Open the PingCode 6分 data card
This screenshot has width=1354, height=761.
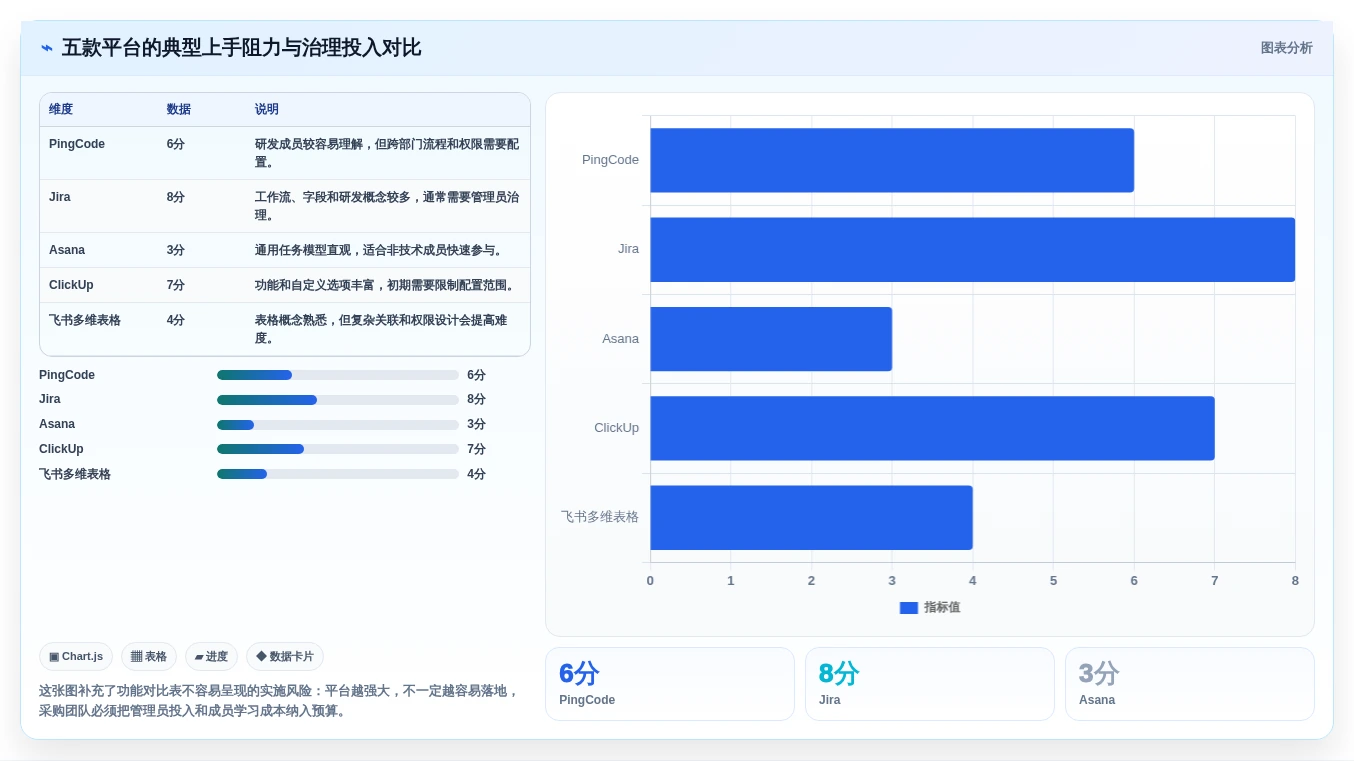pyautogui.click(x=670, y=684)
